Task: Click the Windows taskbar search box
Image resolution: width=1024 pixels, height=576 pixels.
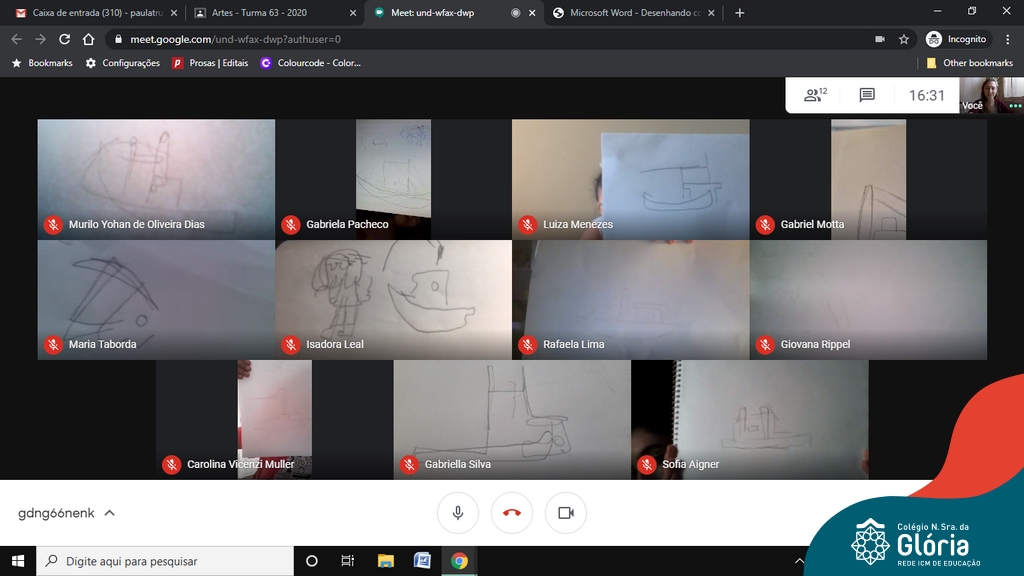Action: 165,561
